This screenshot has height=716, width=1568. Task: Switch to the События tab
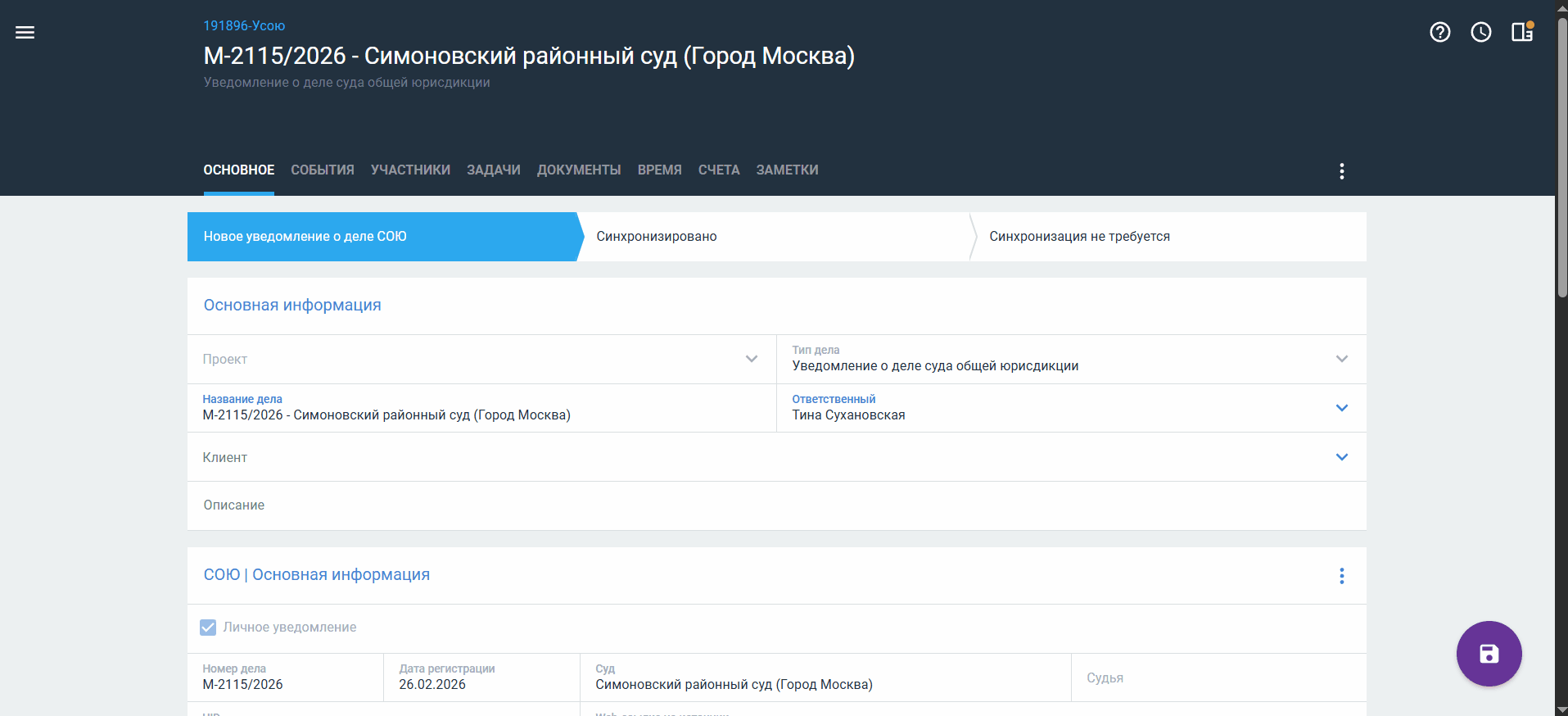point(323,170)
